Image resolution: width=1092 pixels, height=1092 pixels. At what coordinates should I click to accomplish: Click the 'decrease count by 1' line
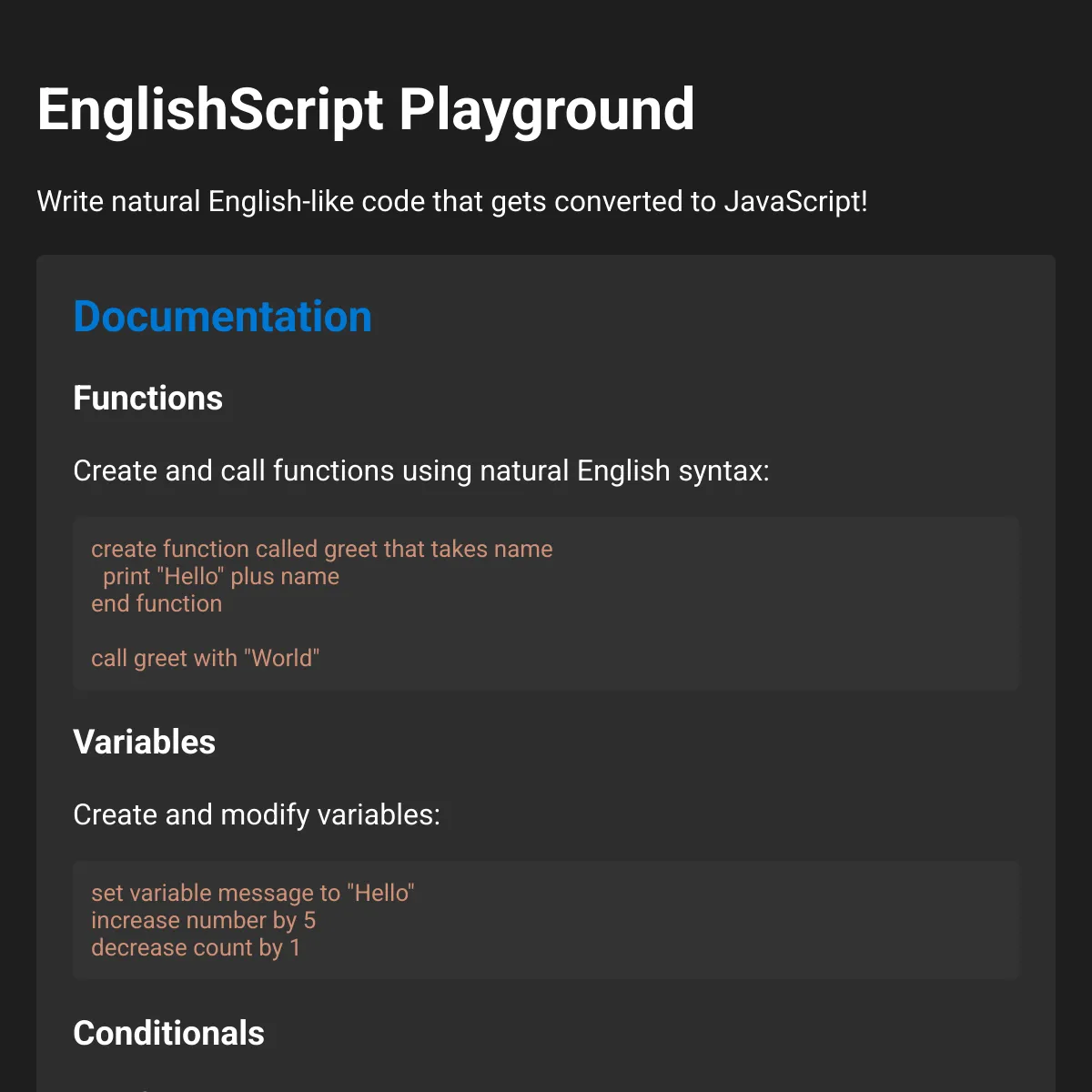(x=196, y=947)
